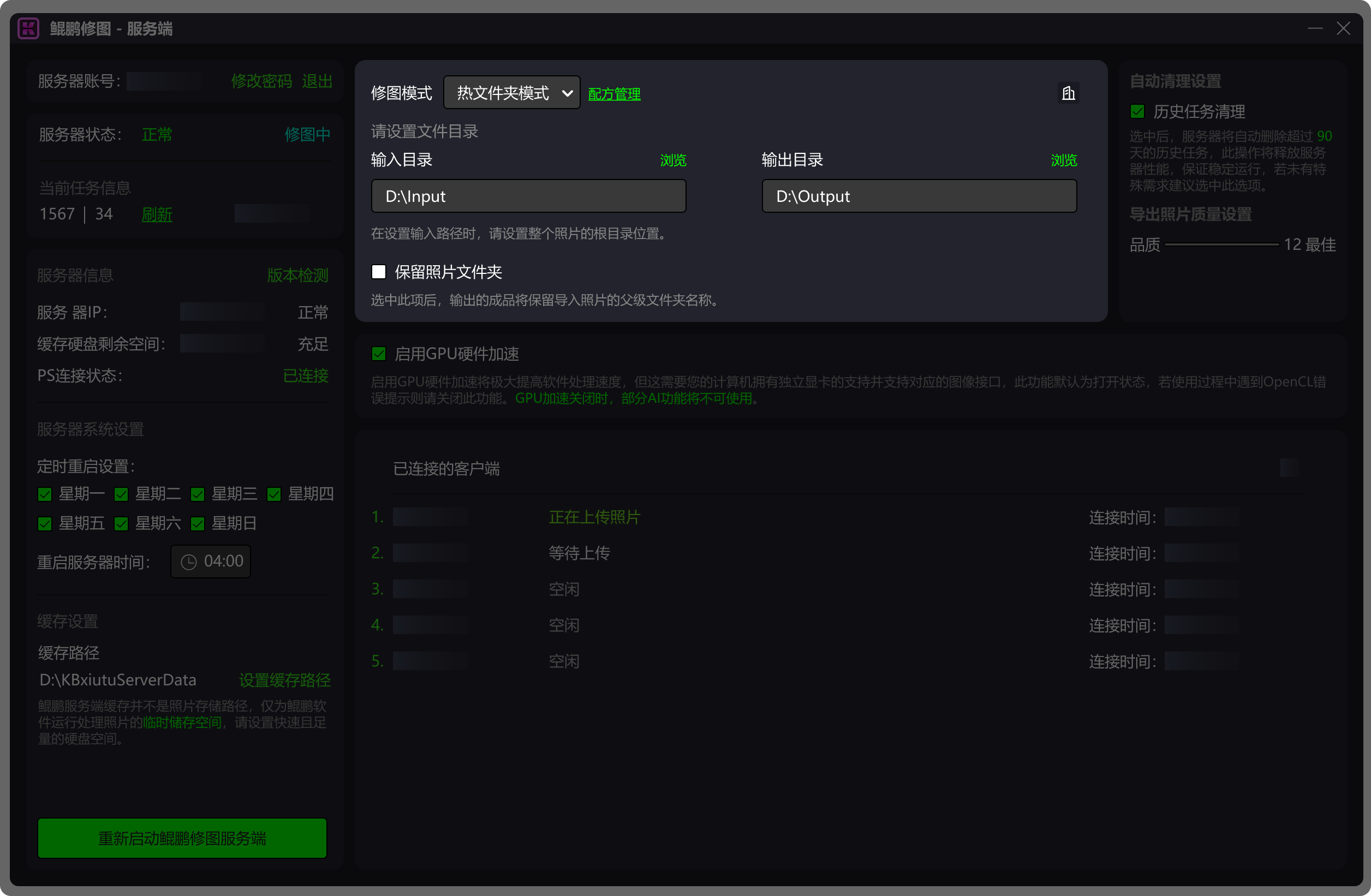
Task: Click 重新启动鲲鹏修图服务端 button
Action: coord(182,838)
